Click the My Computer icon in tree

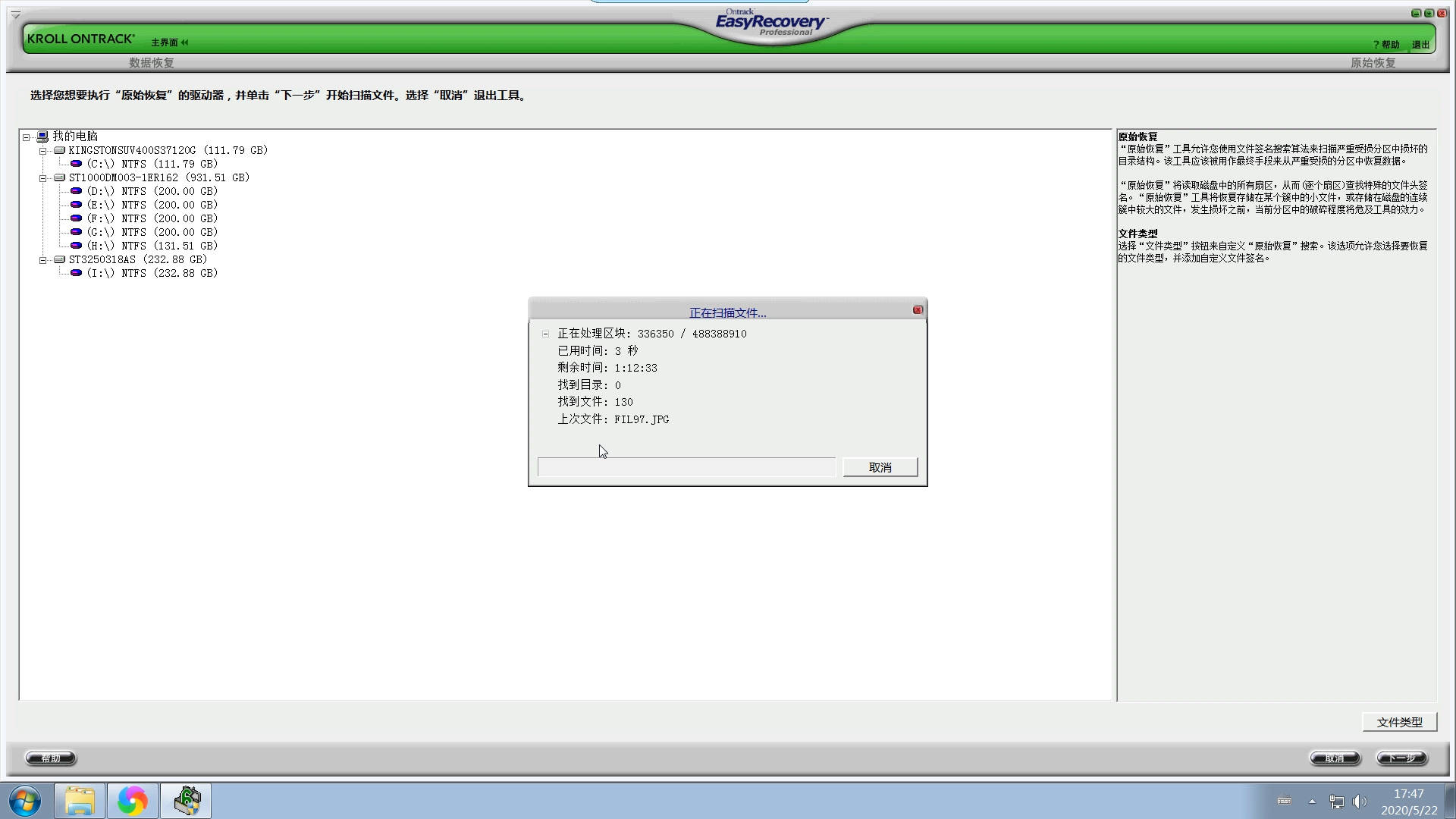click(42, 136)
